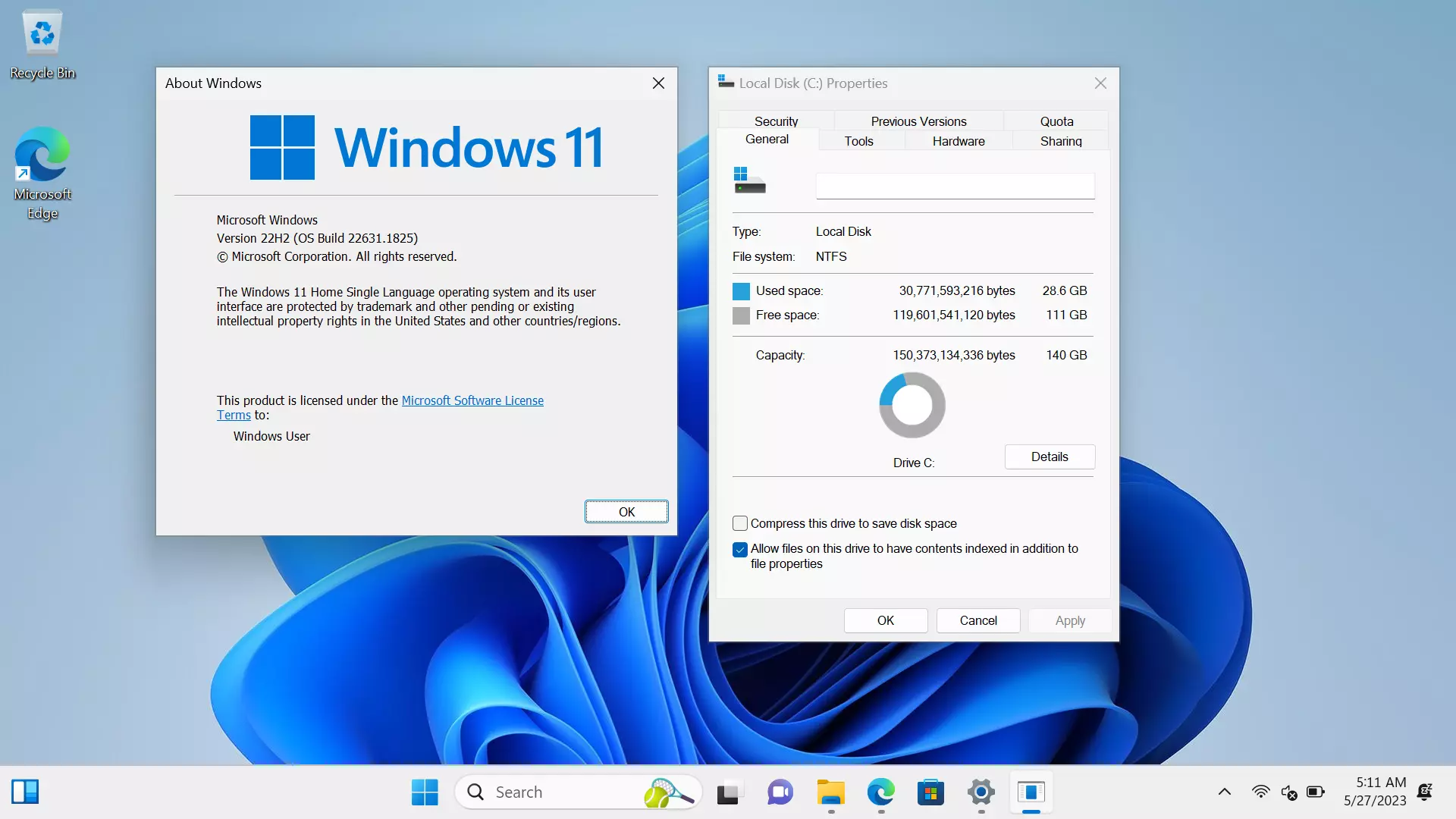This screenshot has width=1456, height=819.
Task: Click the volume muted tray icon
Action: (1288, 792)
